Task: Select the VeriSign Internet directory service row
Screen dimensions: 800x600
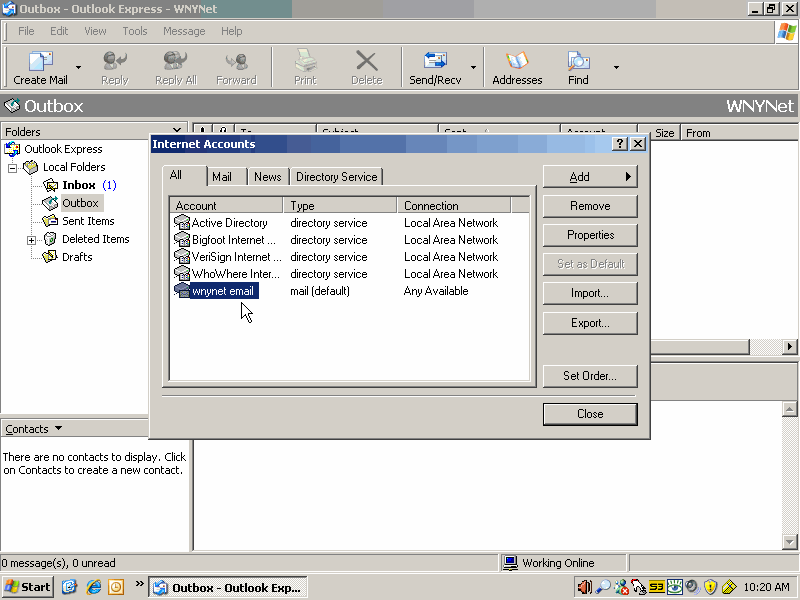Action: pyautogui.click(x=349, y=257)
